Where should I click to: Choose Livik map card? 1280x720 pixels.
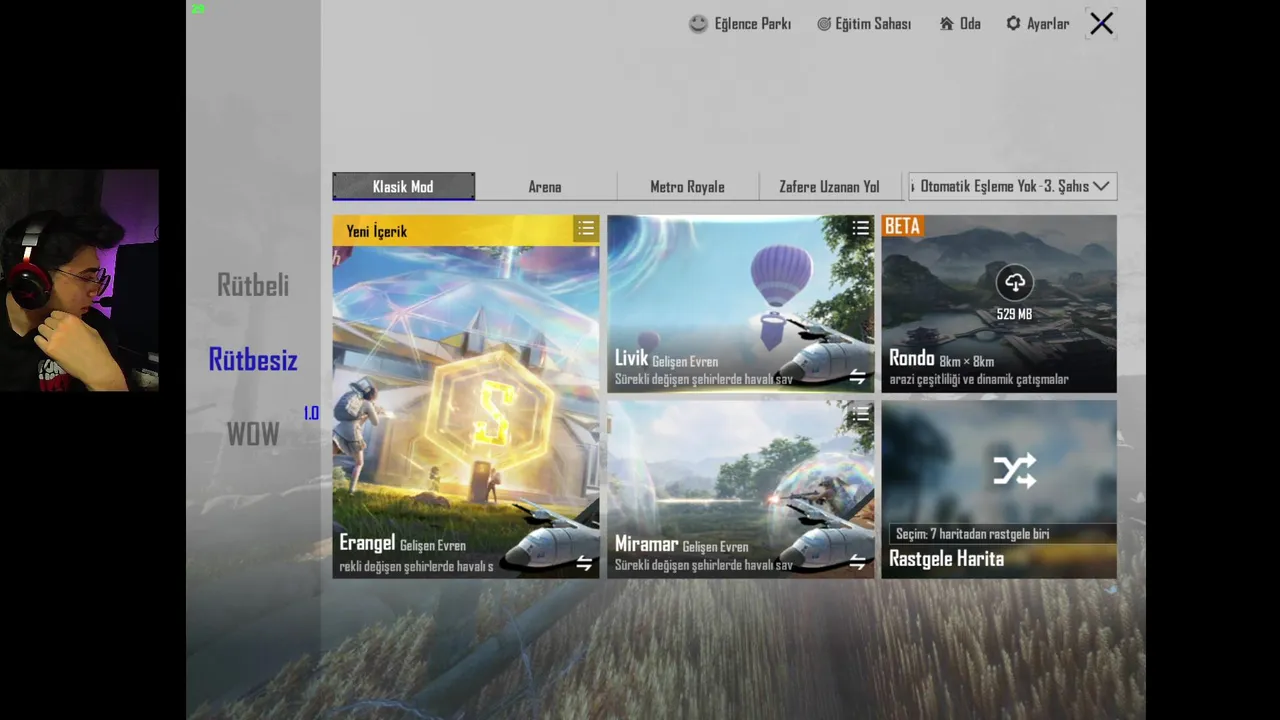click(741, 304)
